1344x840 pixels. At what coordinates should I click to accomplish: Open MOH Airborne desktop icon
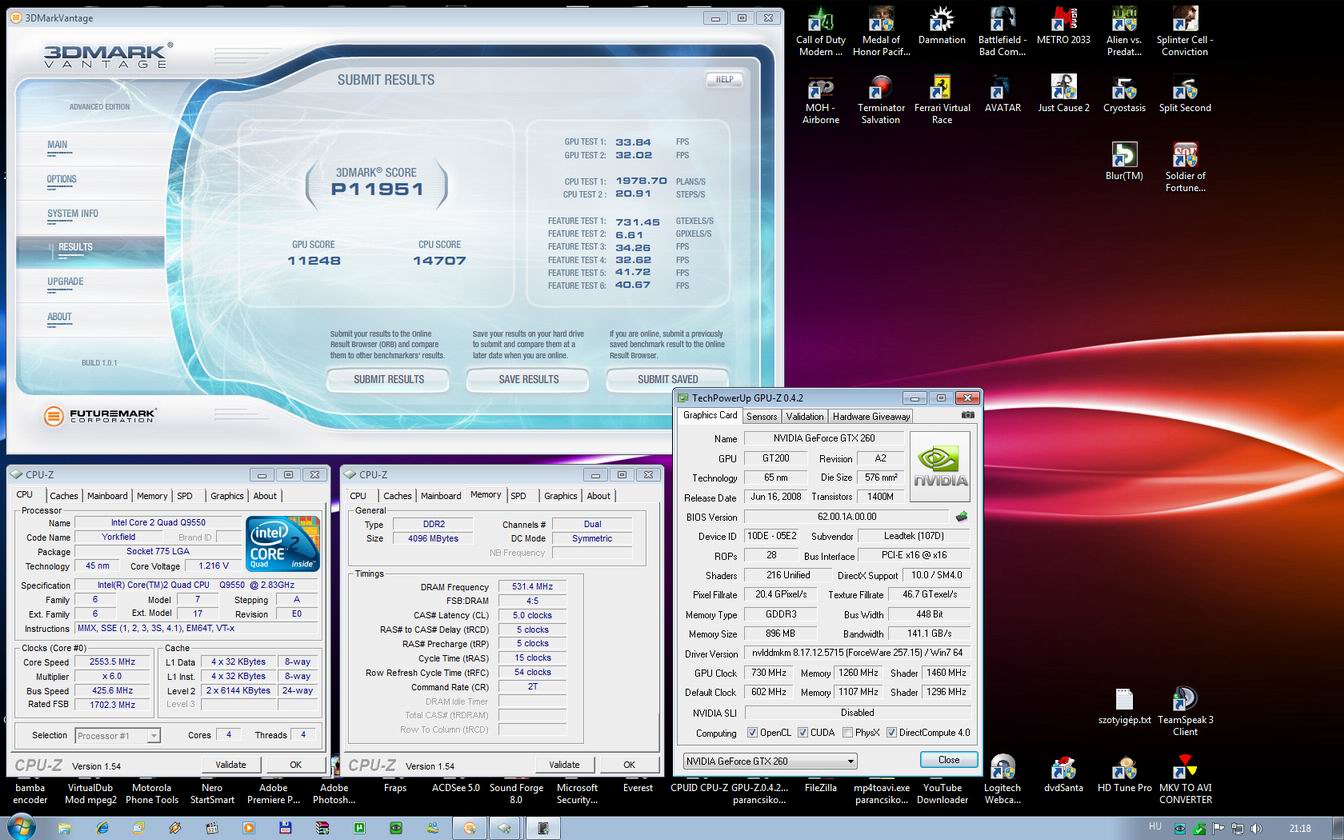(820, 99)
